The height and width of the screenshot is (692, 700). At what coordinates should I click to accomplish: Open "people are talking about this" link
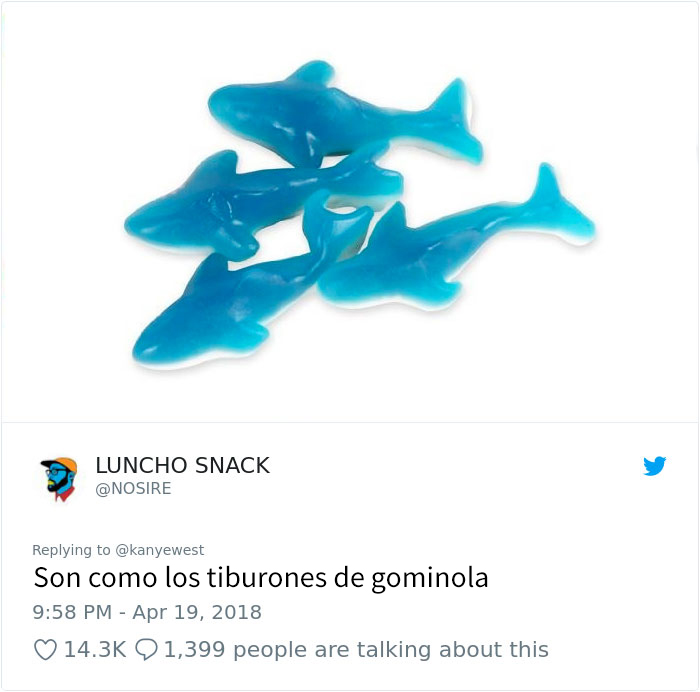coord(391,650)
